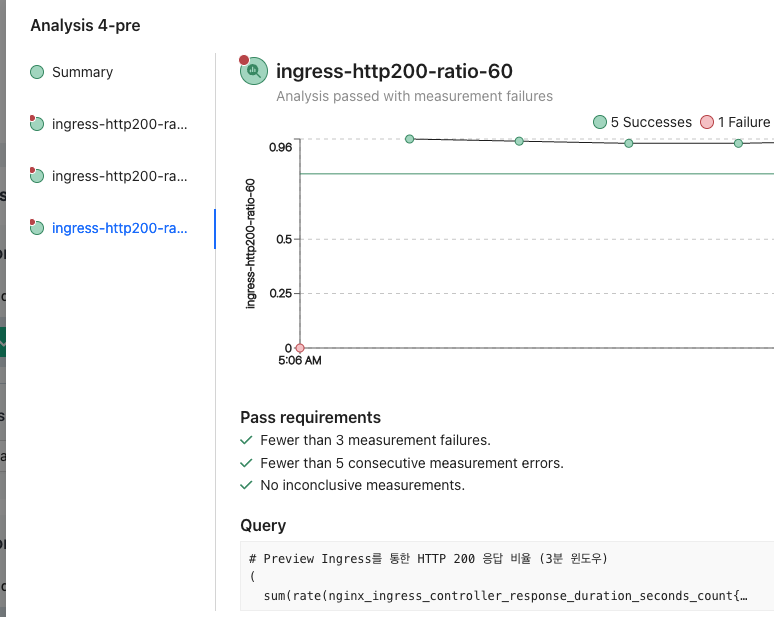Click the 5:06 AM axis label
The image size is (774, 617).
pos(300,360)
